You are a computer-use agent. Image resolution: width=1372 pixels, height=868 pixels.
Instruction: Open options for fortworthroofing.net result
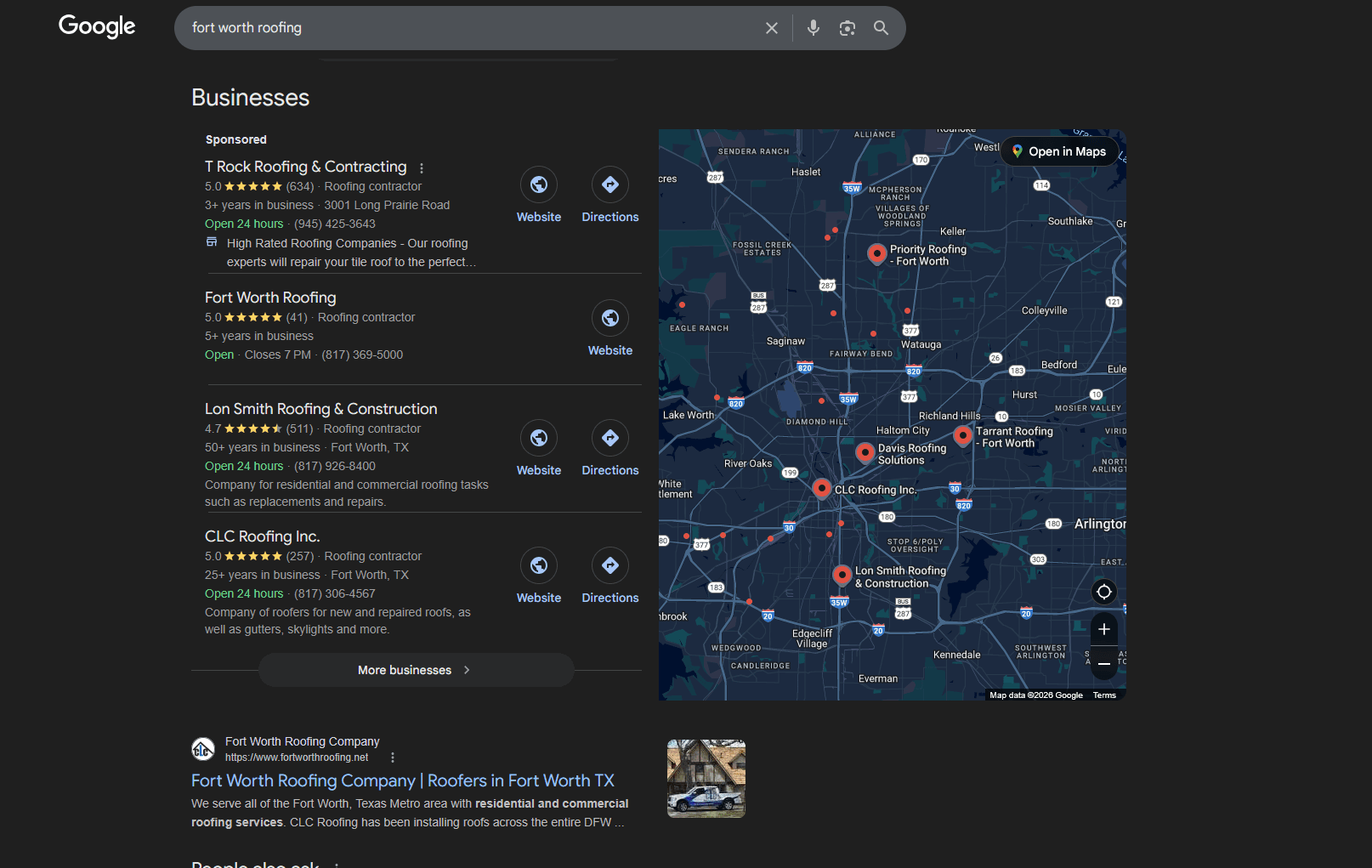click(x=392, y=757)
